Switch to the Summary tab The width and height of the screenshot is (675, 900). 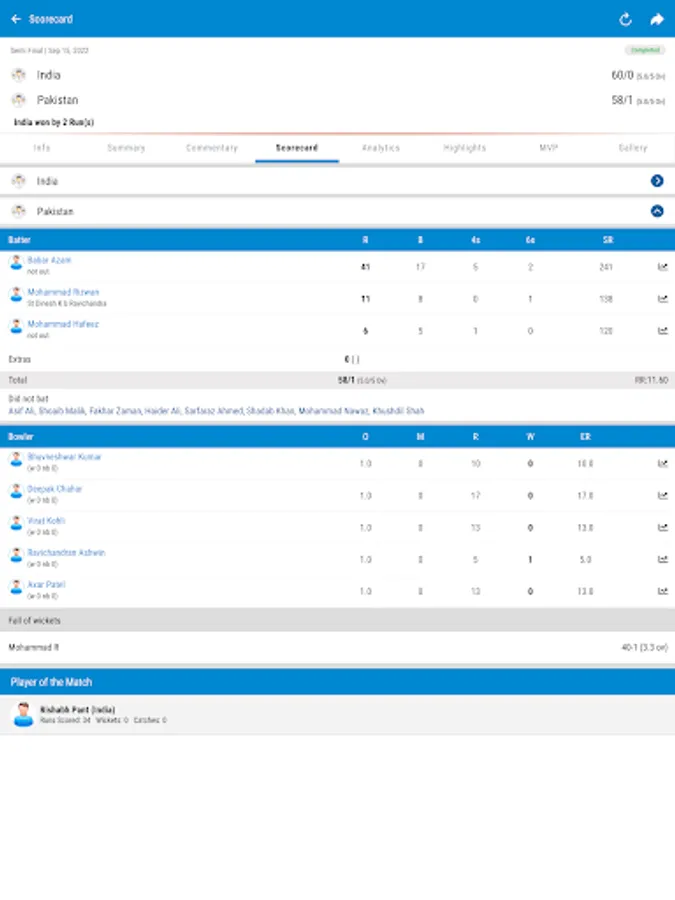click(126, 148)
